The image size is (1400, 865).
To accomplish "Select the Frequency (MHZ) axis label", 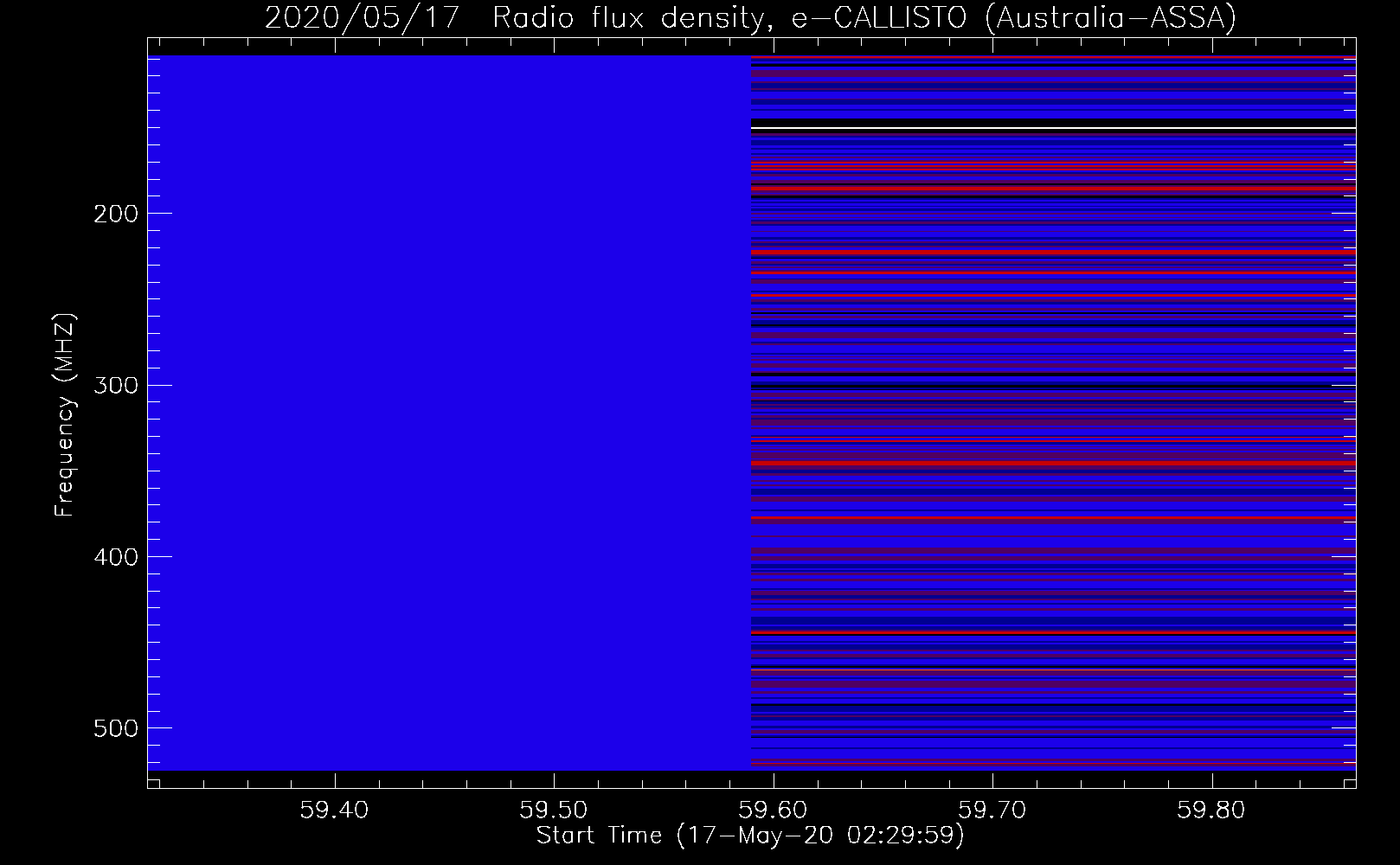I will click(65, 414).
